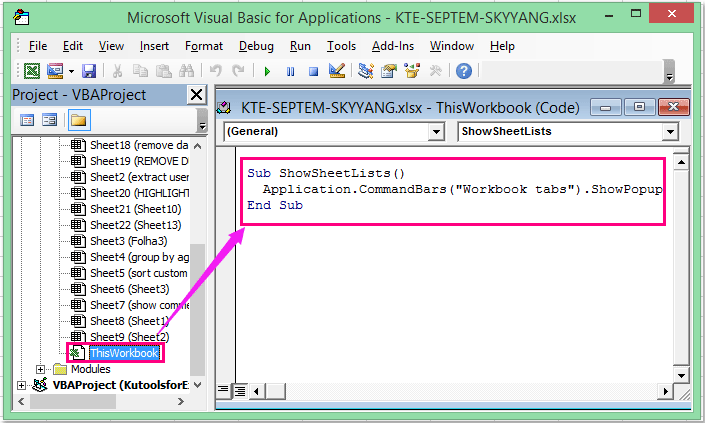Open the View menu
The height and width of the screenshot is (423, 705).
tap(111, 46)
